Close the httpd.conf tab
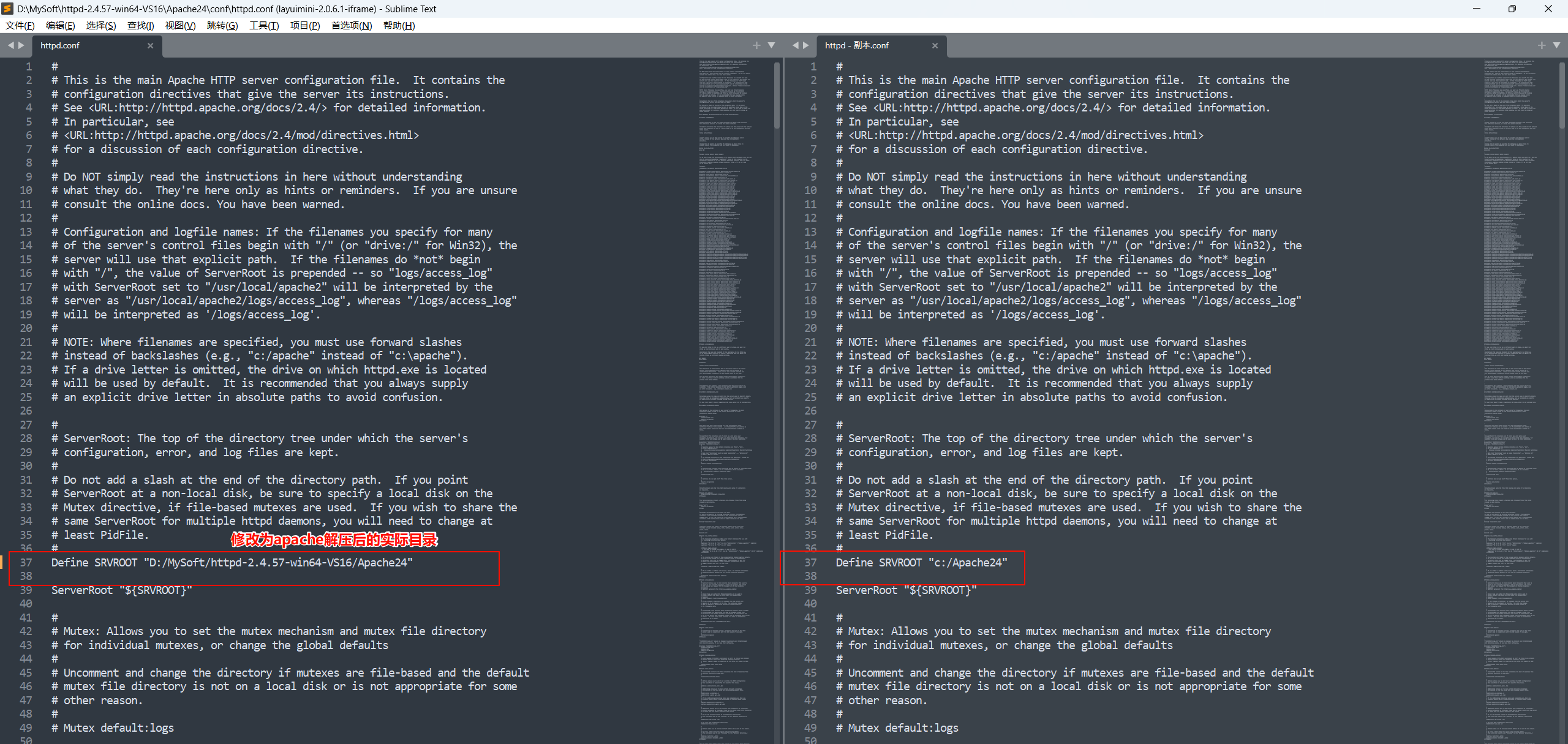Image resolution: width=1568 pixels, height=744 pixels. (150, 45)
